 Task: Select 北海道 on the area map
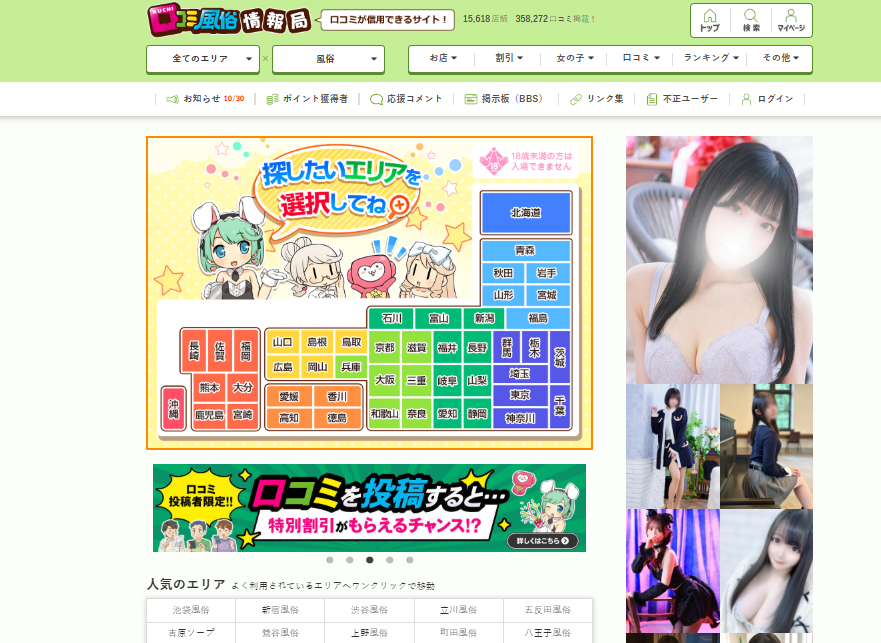525,212
